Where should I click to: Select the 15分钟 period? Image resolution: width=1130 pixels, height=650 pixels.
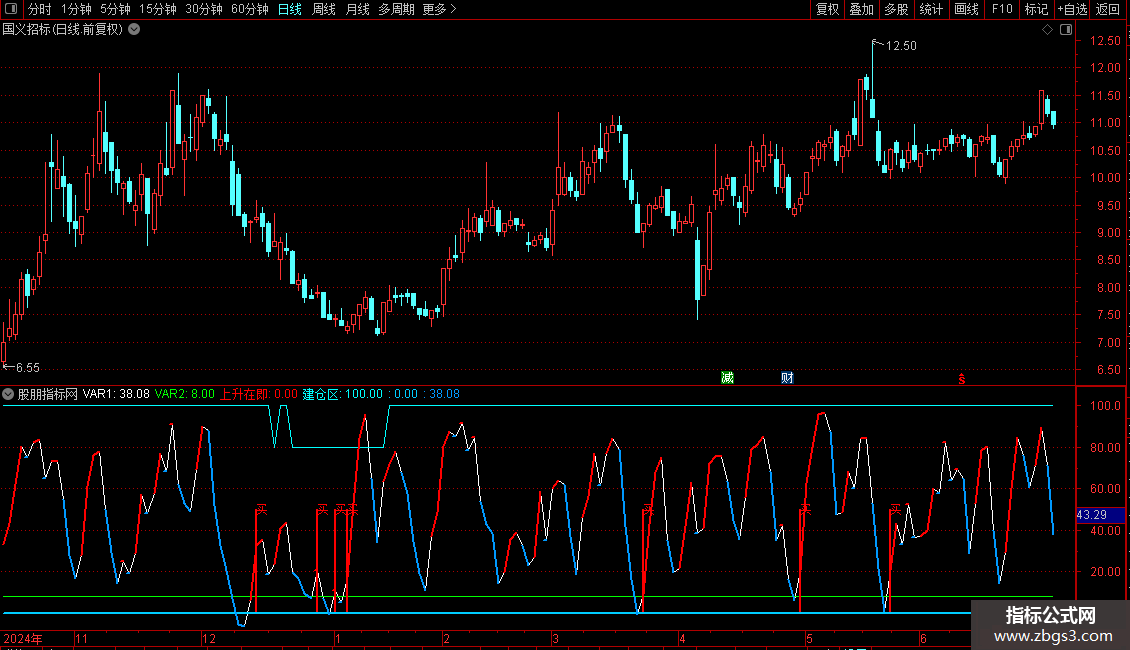pos(157,9)
